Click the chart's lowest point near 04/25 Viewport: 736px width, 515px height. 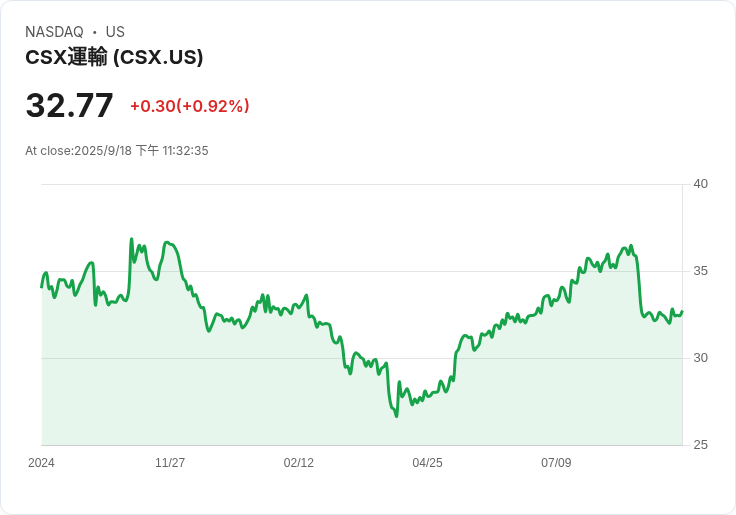tap(396, 415)
